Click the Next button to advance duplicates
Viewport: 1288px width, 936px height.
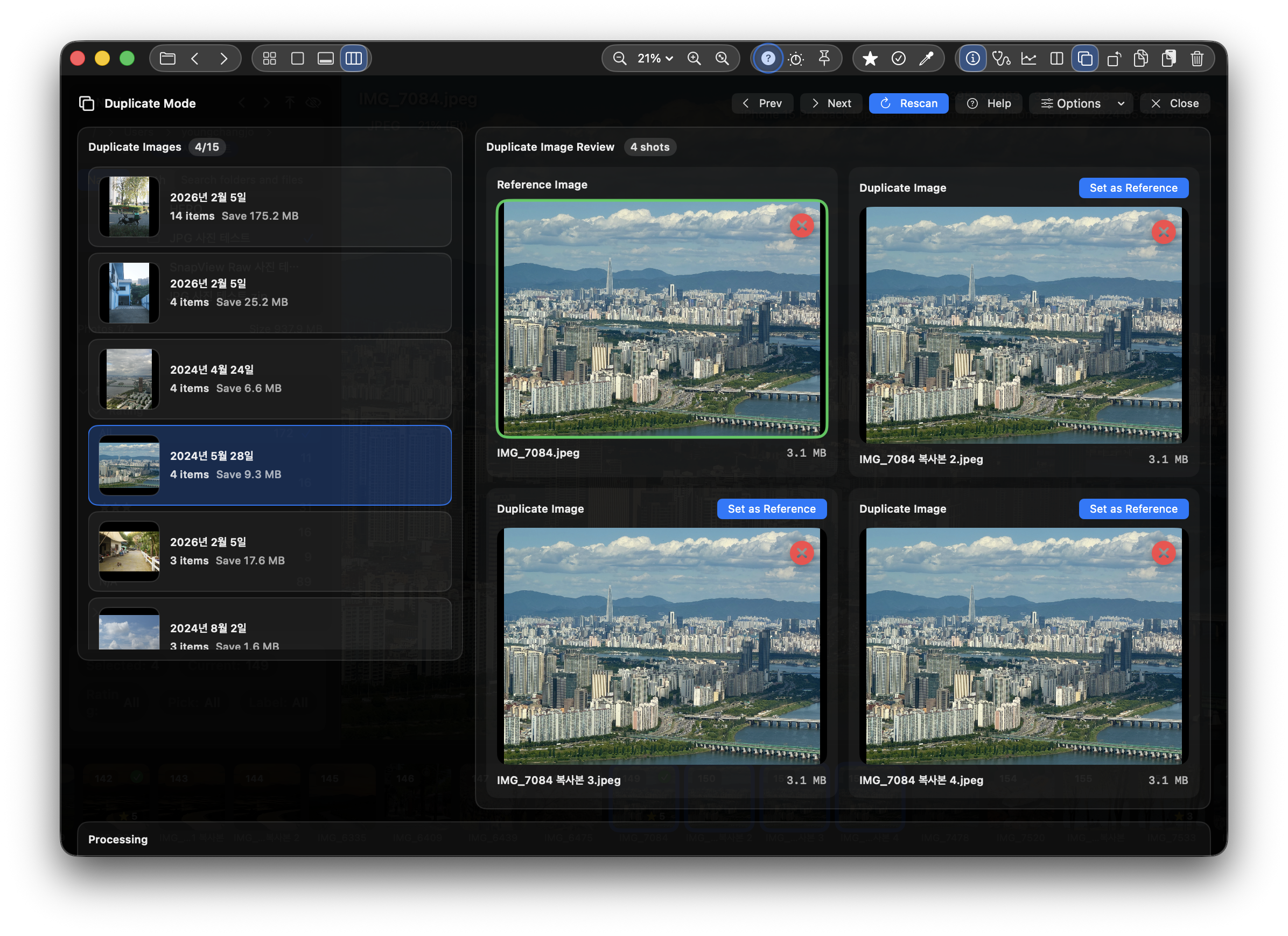(x=831, y=103)
